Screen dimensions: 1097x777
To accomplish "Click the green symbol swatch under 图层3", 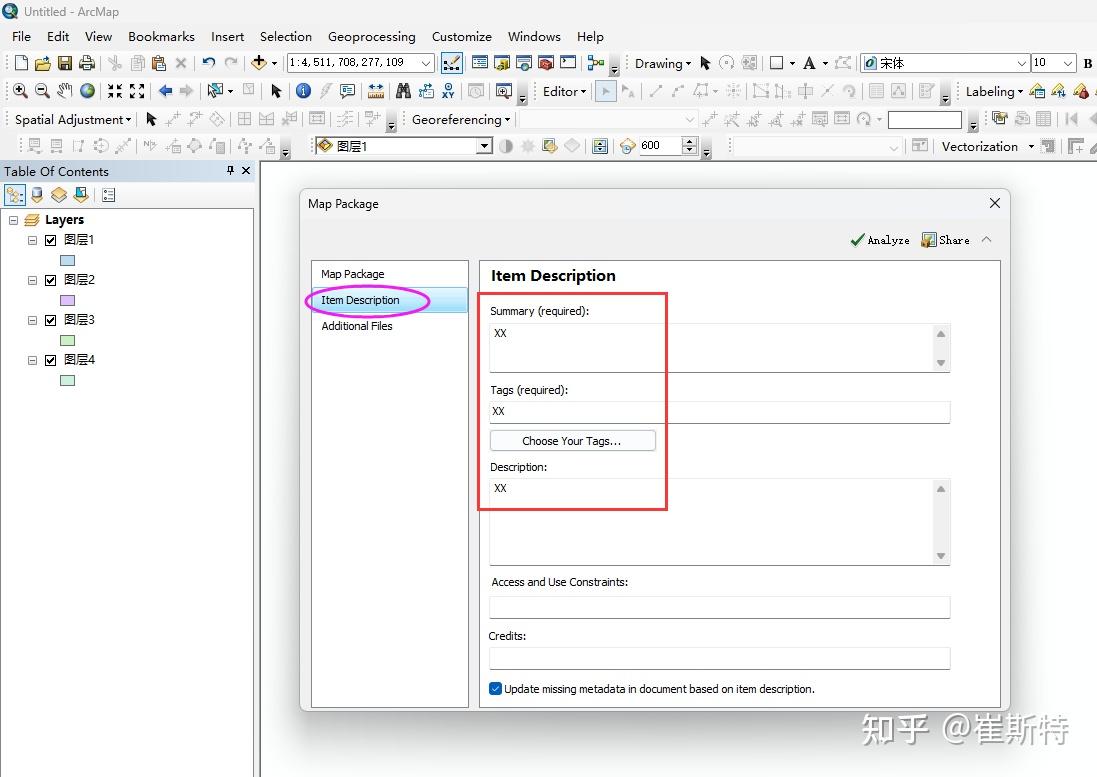I will pos(67,340).
